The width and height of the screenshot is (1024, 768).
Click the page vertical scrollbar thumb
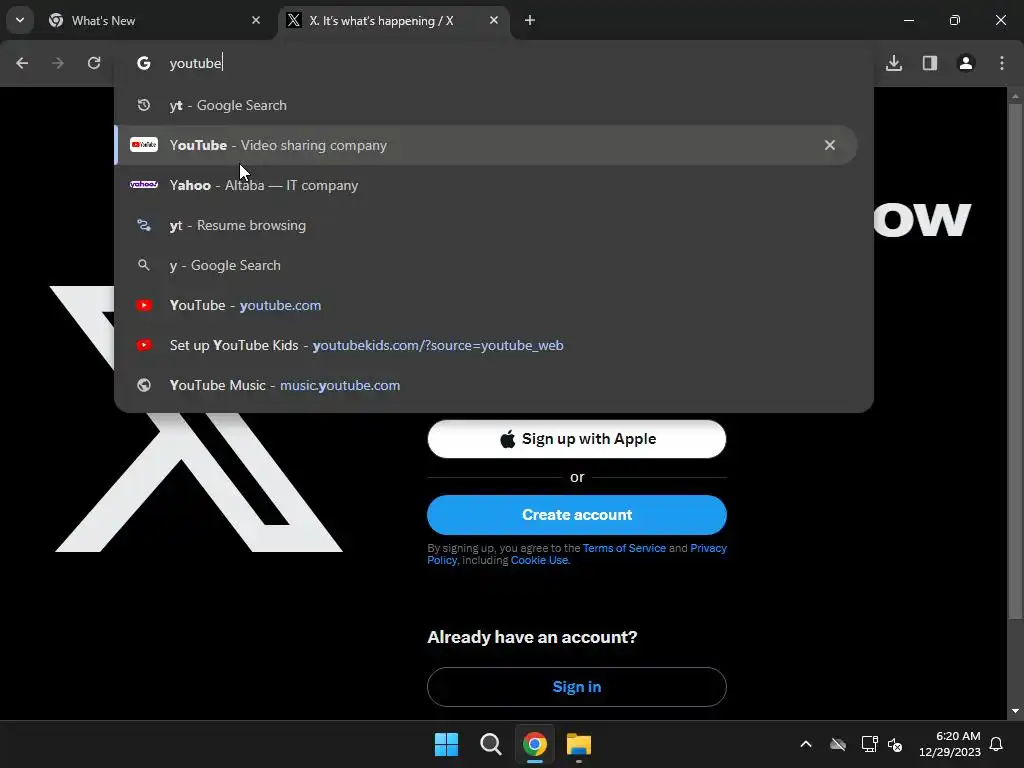click(1015, 359)
